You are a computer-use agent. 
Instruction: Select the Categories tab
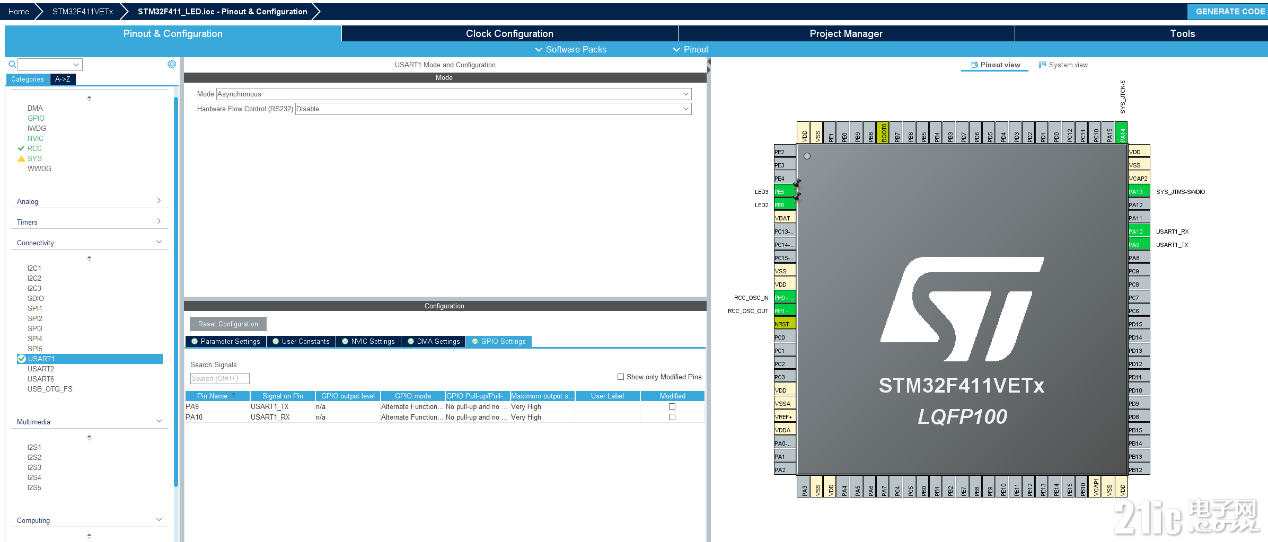point(27,79)
